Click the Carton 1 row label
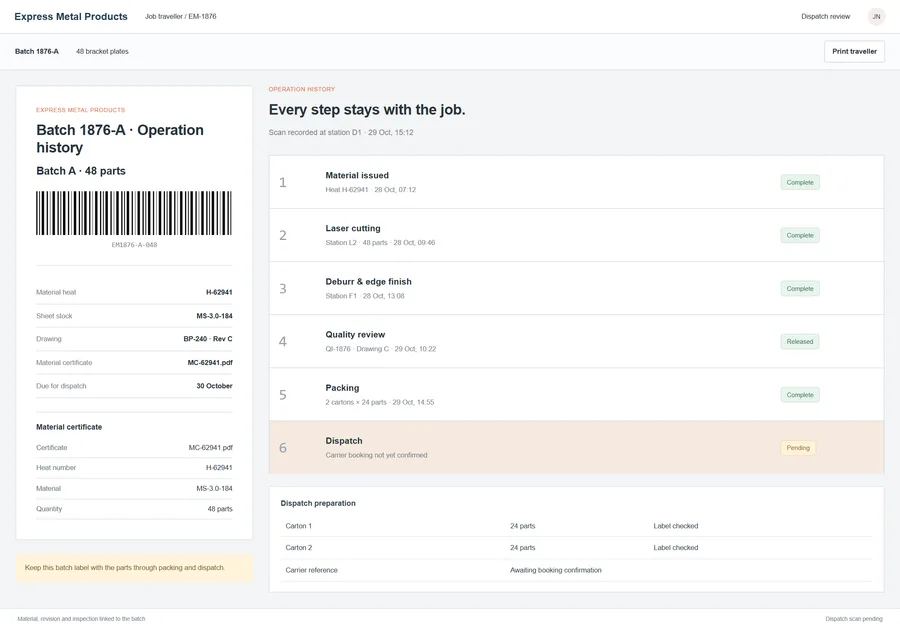Viewport: 900px width, 630px height. (298, 526)
